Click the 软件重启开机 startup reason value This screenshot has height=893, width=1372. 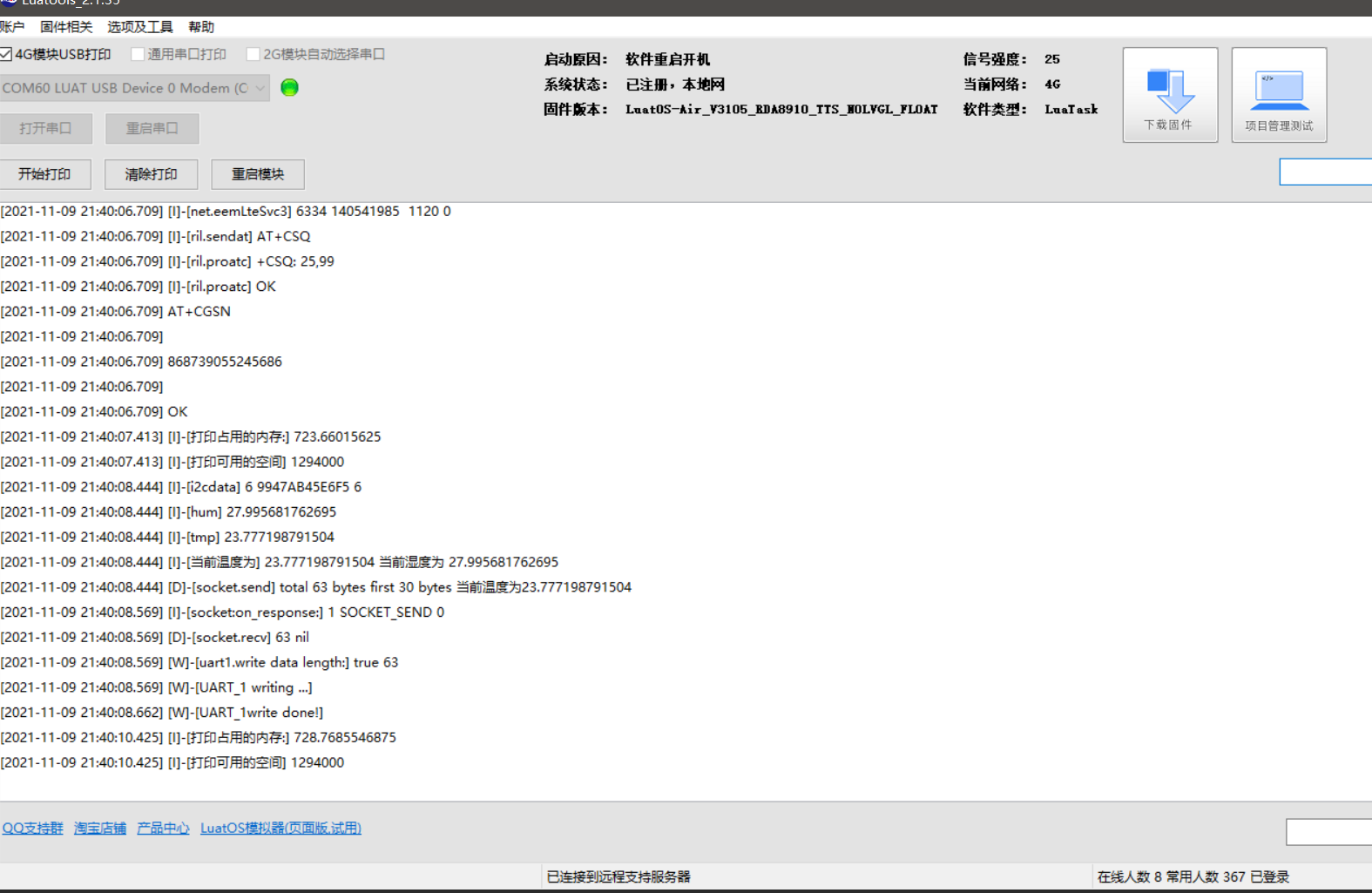click(667, 59)
